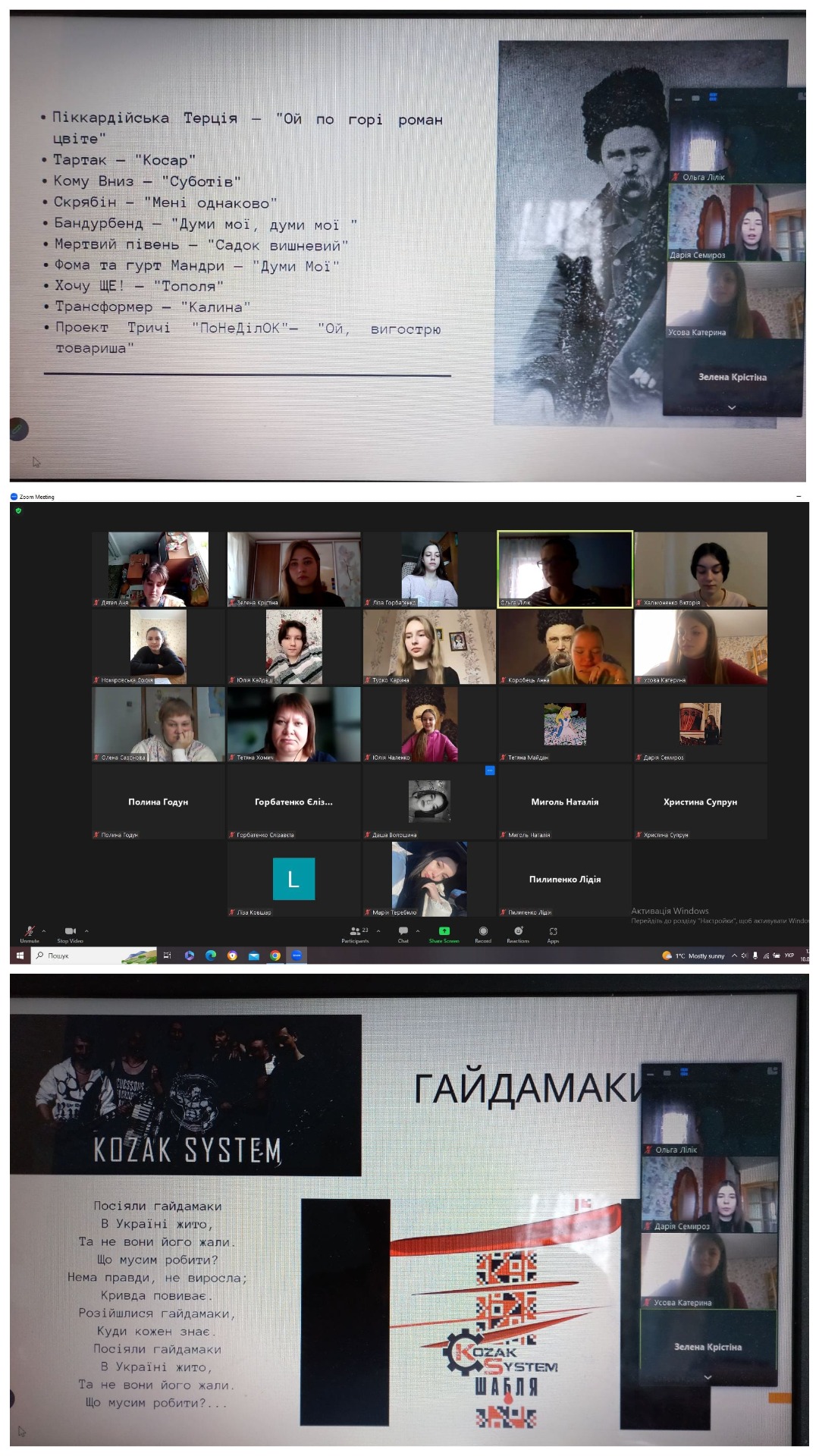Expand video options arrow beside Stop Video
Image resolution: width=819 pixels, height=1456 pixels.
point(86,930)
